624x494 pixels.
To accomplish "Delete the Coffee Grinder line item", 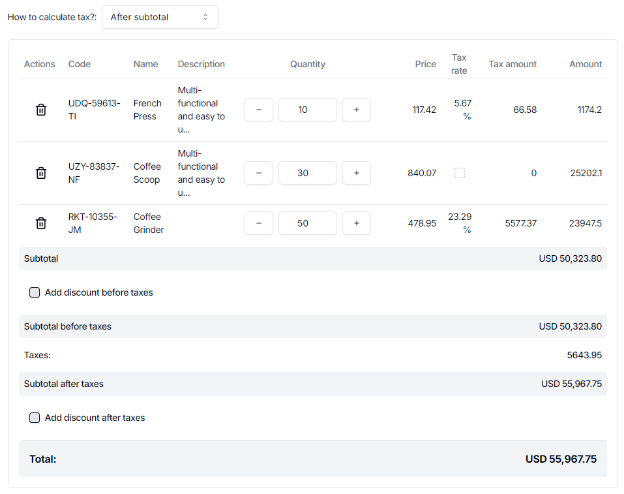I will (x=41, y=224).
